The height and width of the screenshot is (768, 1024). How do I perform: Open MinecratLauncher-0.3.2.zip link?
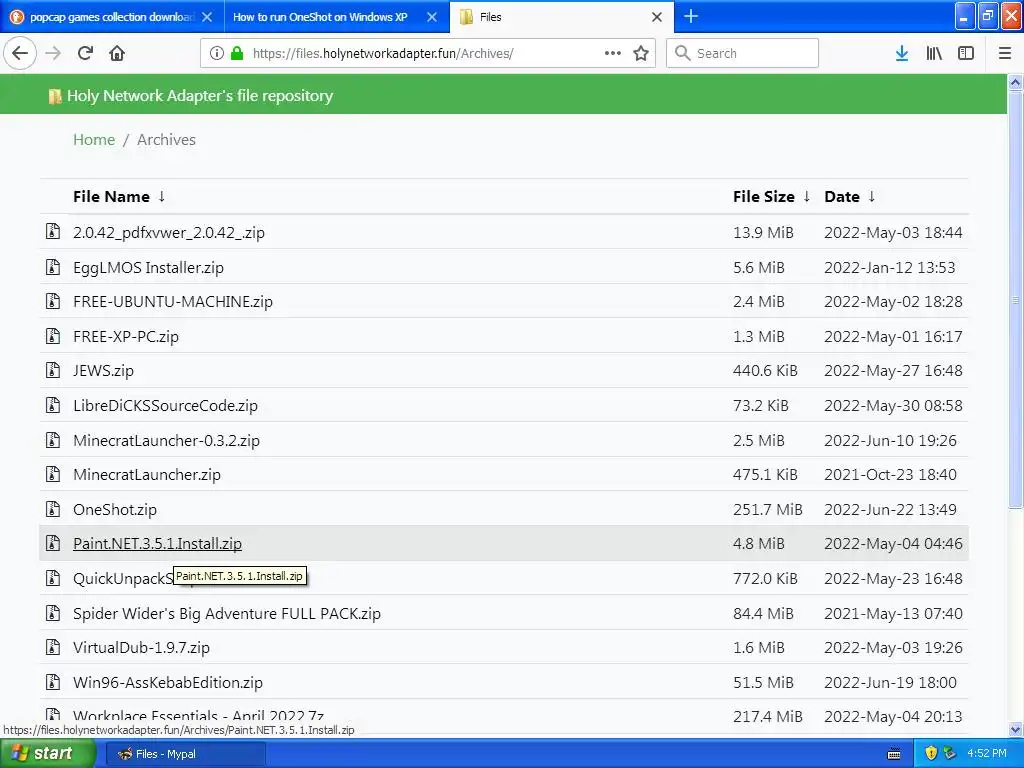166,440
